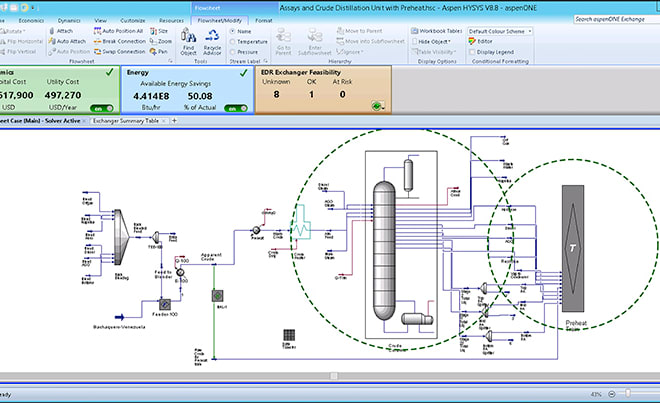Select the BAL-1 balance block
Screen dimensions: 660x403
tap(217, 296)
